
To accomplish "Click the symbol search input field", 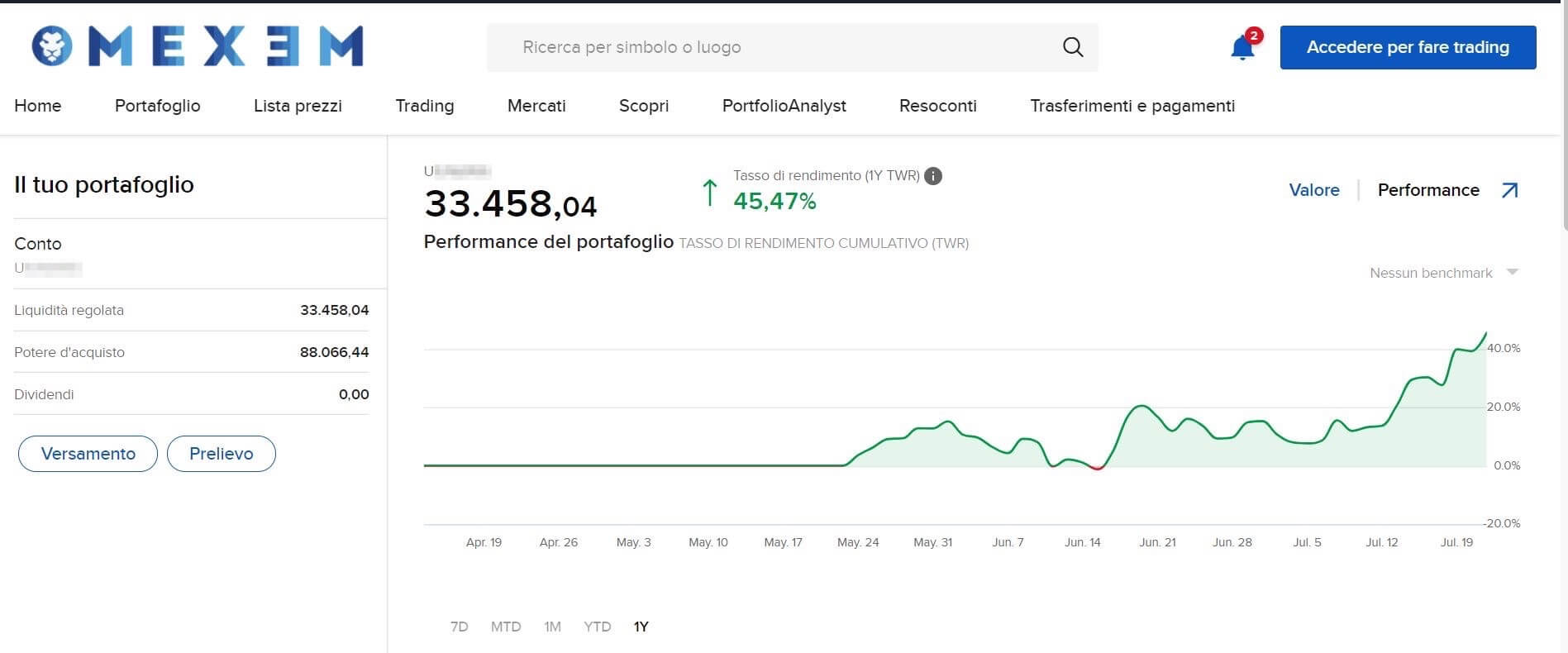I will [x=777, y=47].
